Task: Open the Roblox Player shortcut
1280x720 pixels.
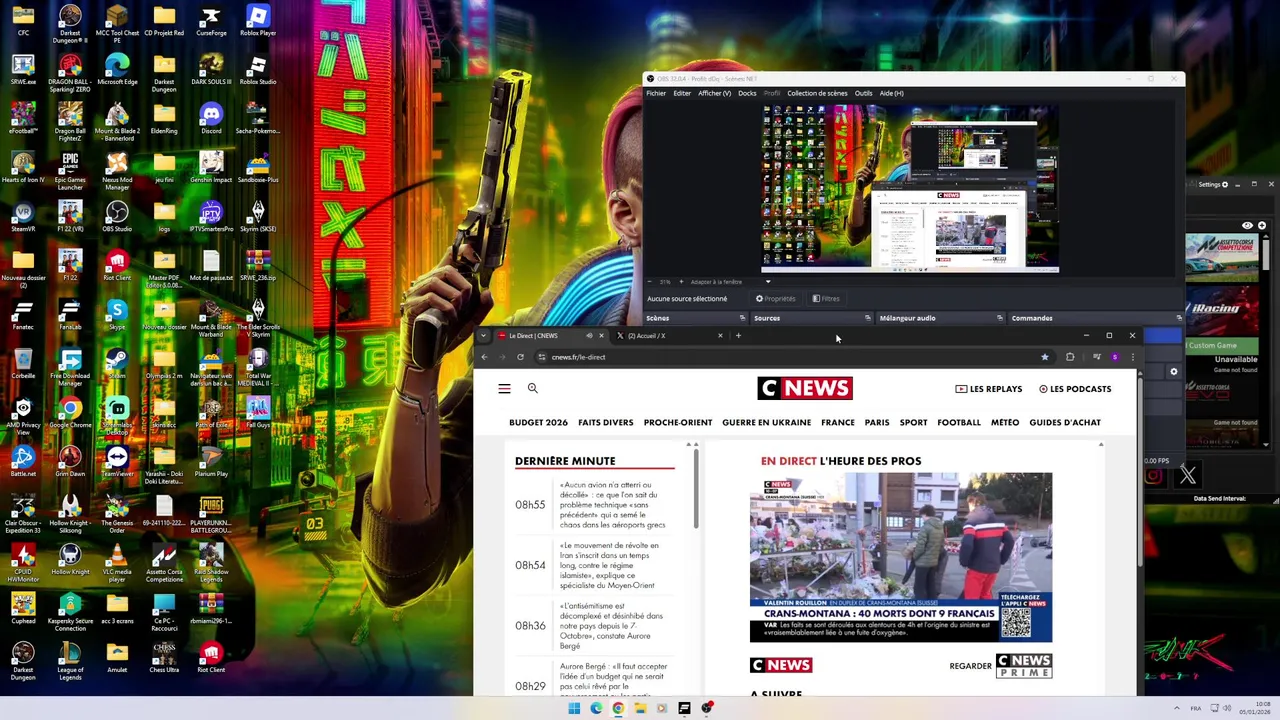Action: coord(258,21)
